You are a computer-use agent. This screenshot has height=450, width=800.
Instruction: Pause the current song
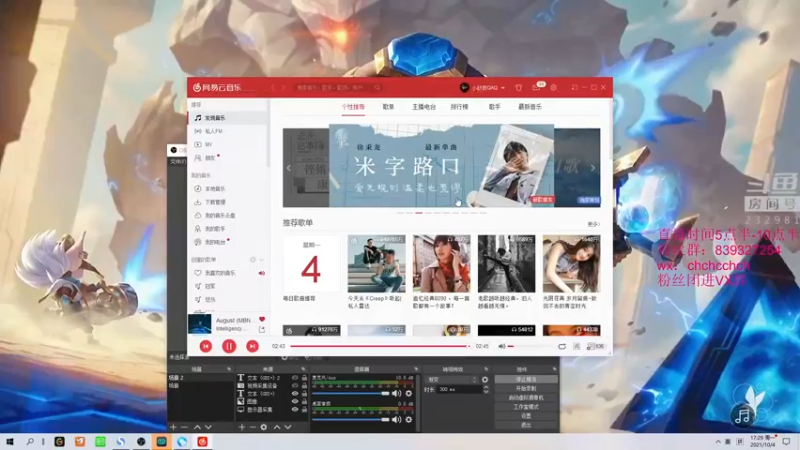coord(229,346)
